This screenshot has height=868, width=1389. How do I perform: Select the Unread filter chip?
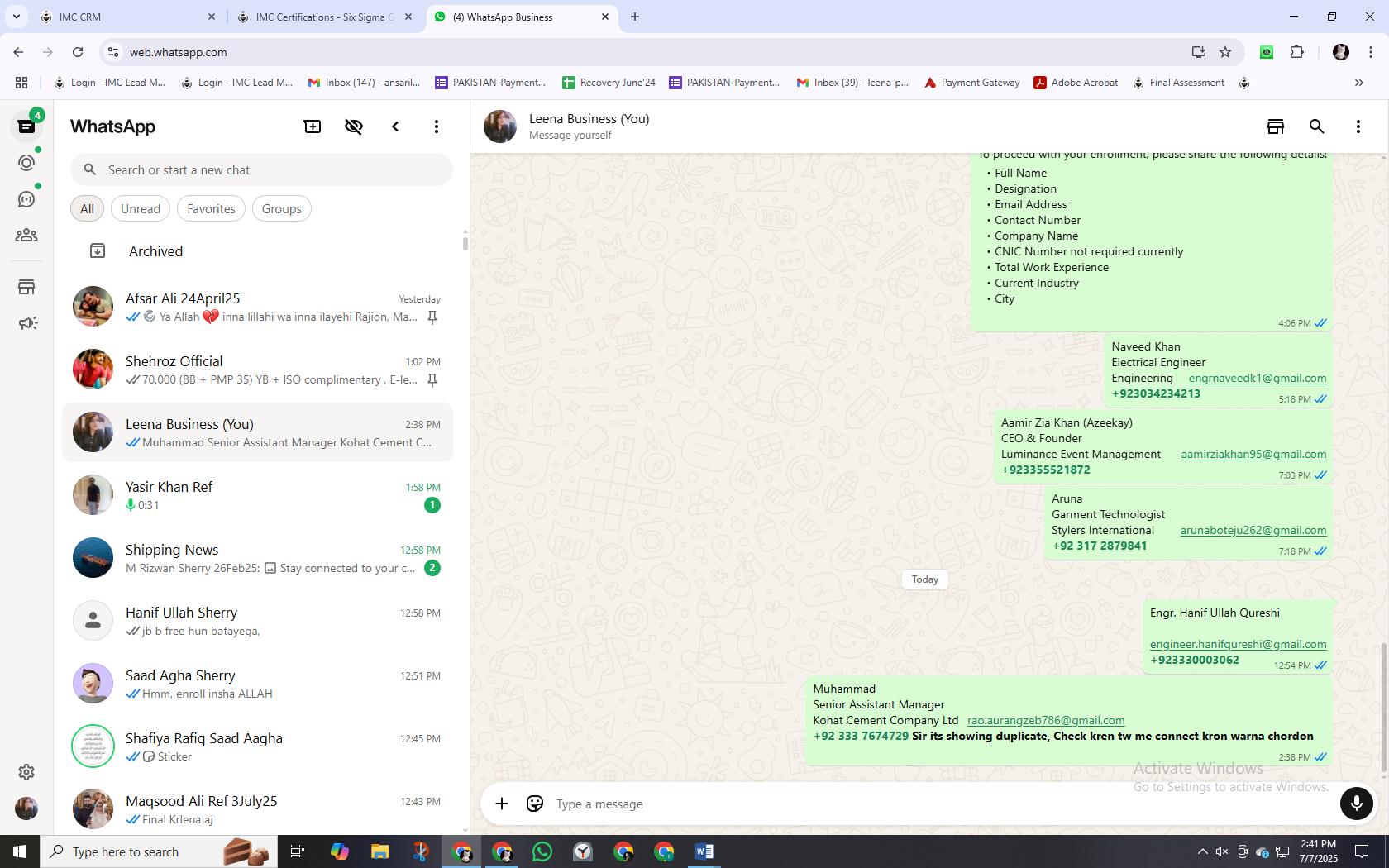pyautogui.click(x=141, y=209)
